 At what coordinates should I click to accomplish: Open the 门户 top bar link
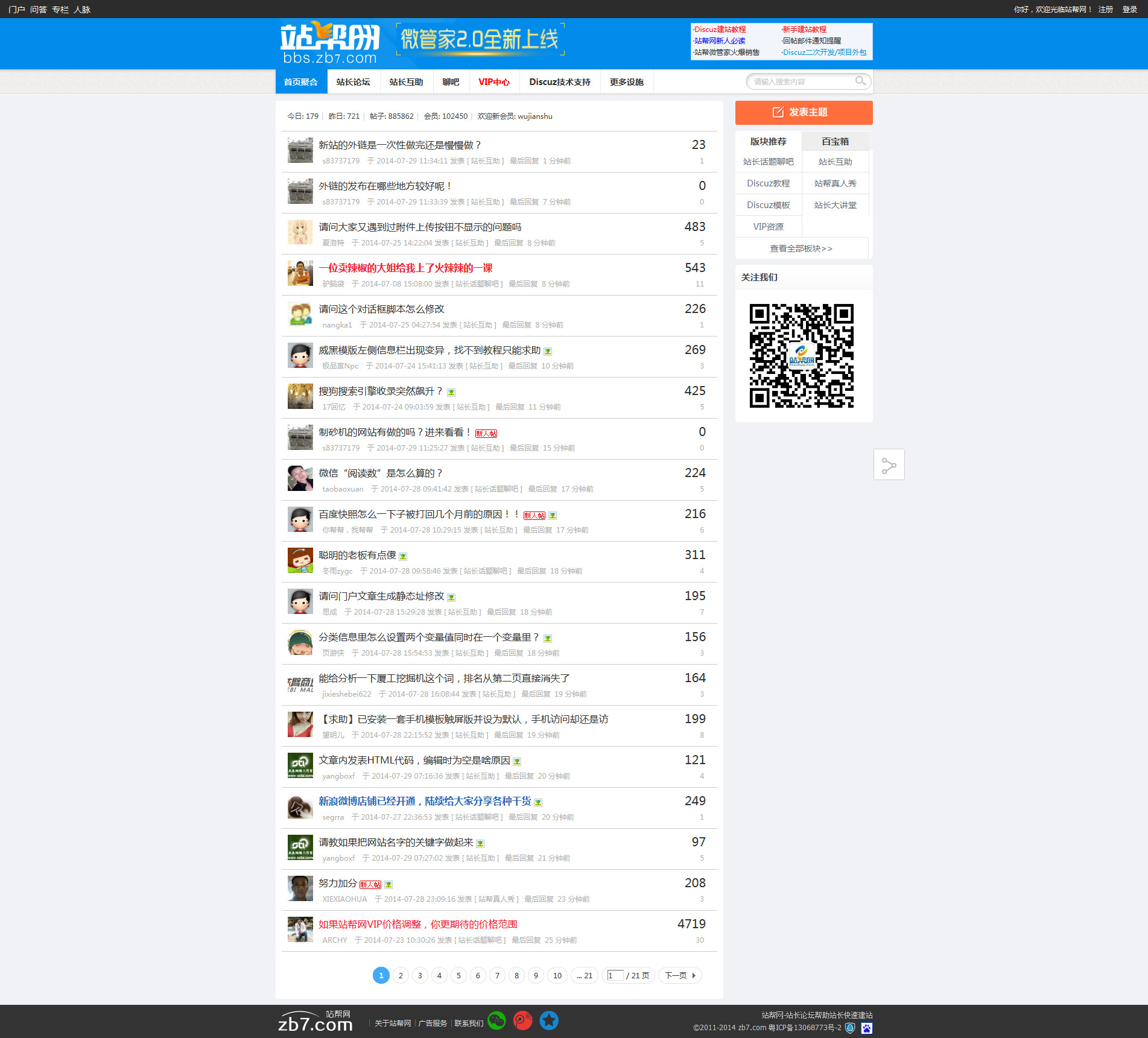[16, 9]
